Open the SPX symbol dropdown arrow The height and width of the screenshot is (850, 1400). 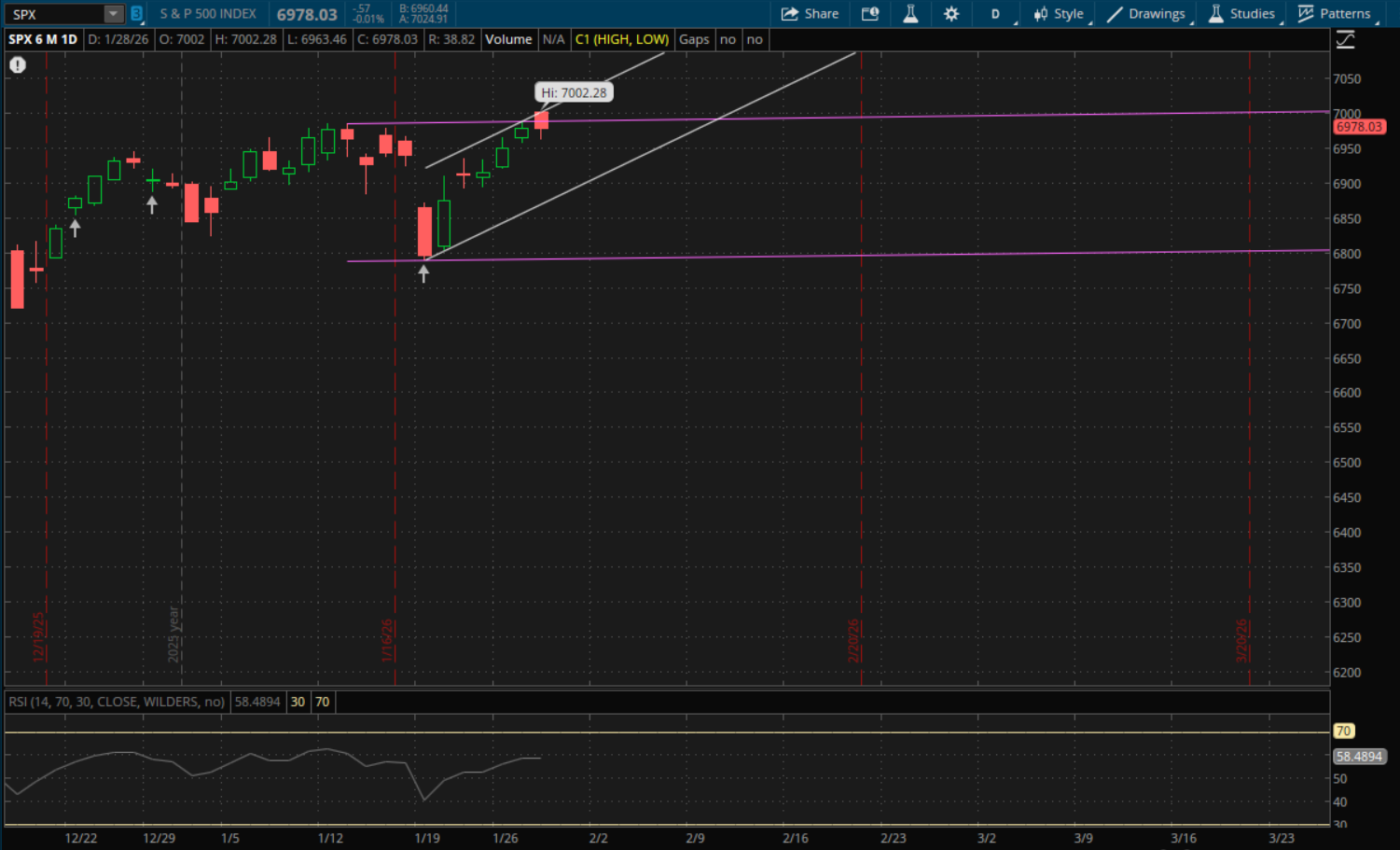point(113,14)
